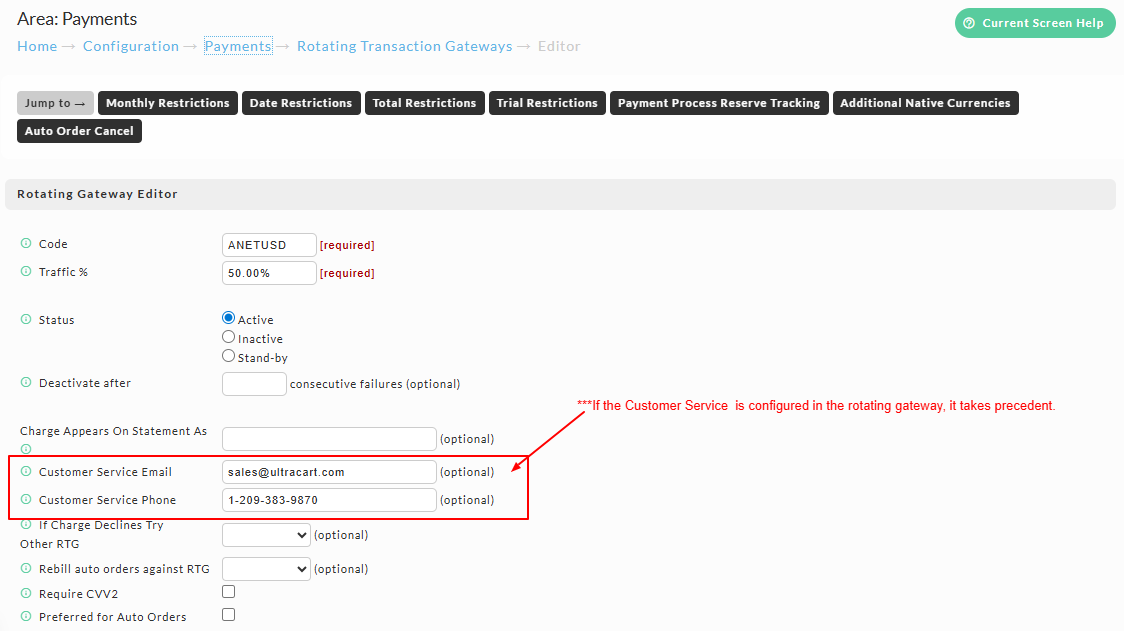Click the Jump to button

click(x=55, y=103)
